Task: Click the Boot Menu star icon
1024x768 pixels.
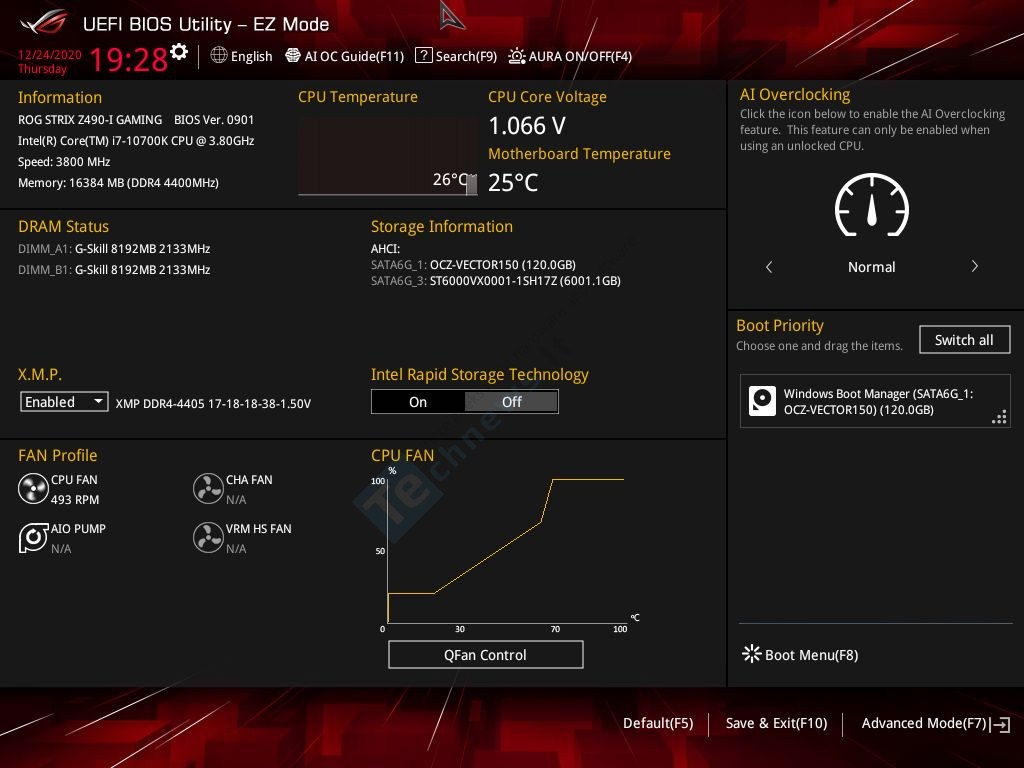Action: pyautogui.click(x=752, y=654)
